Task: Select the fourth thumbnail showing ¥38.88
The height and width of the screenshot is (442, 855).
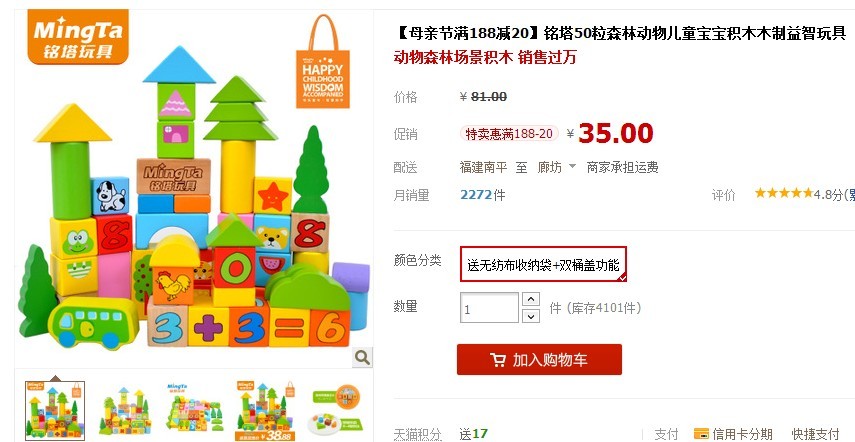Action: [x=265, y=410]
